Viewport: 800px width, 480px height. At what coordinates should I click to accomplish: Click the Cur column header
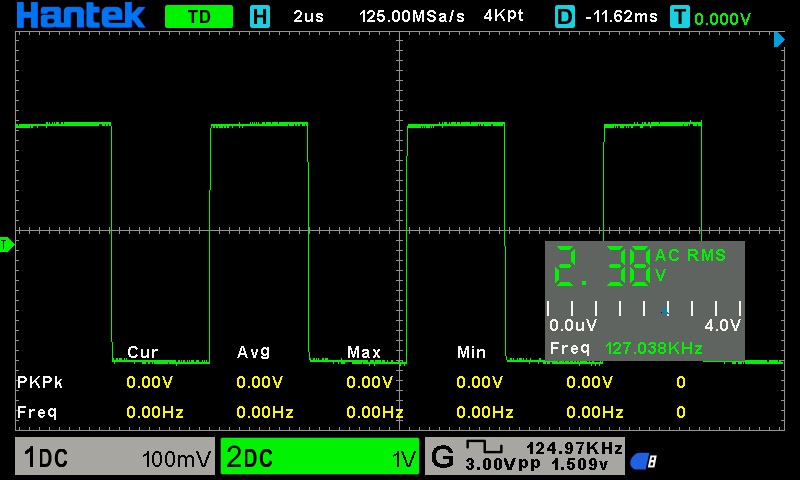[142, 352]
